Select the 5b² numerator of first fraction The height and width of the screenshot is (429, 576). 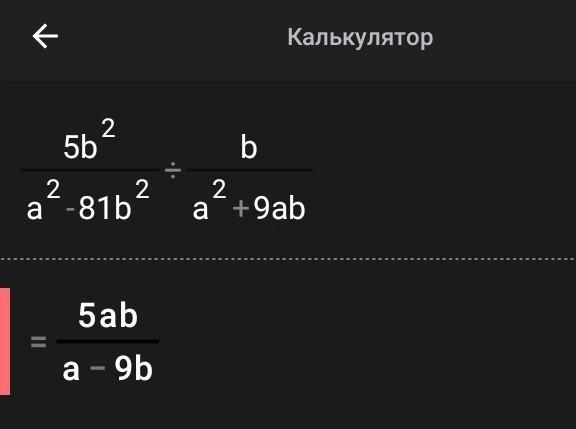coord(89,140)
